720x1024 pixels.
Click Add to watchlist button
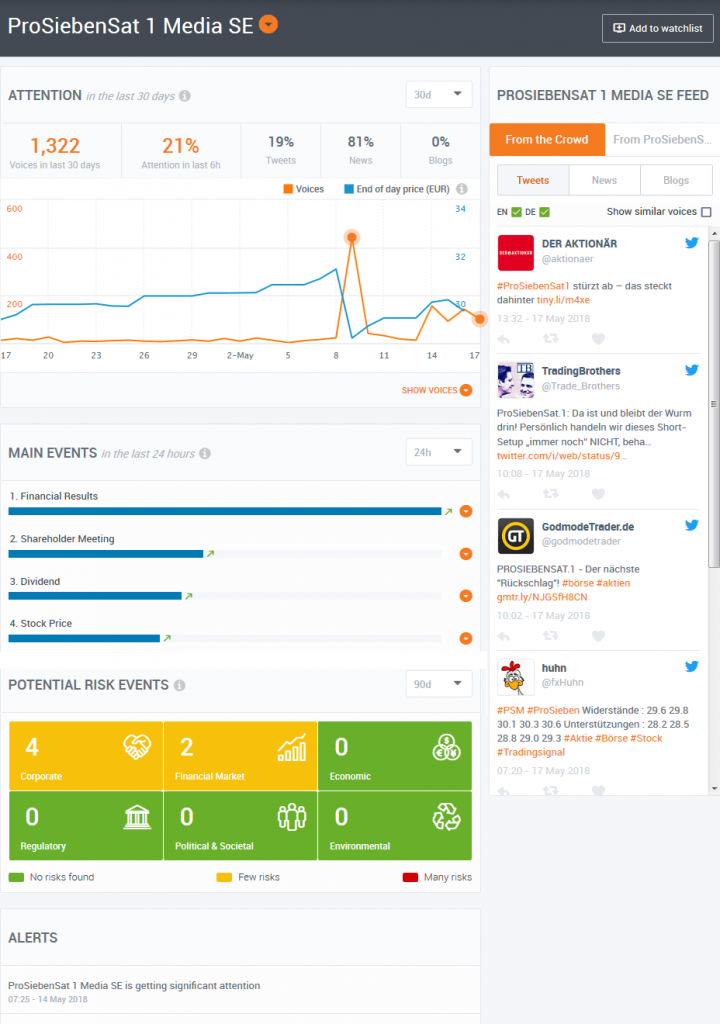point(657,28)
